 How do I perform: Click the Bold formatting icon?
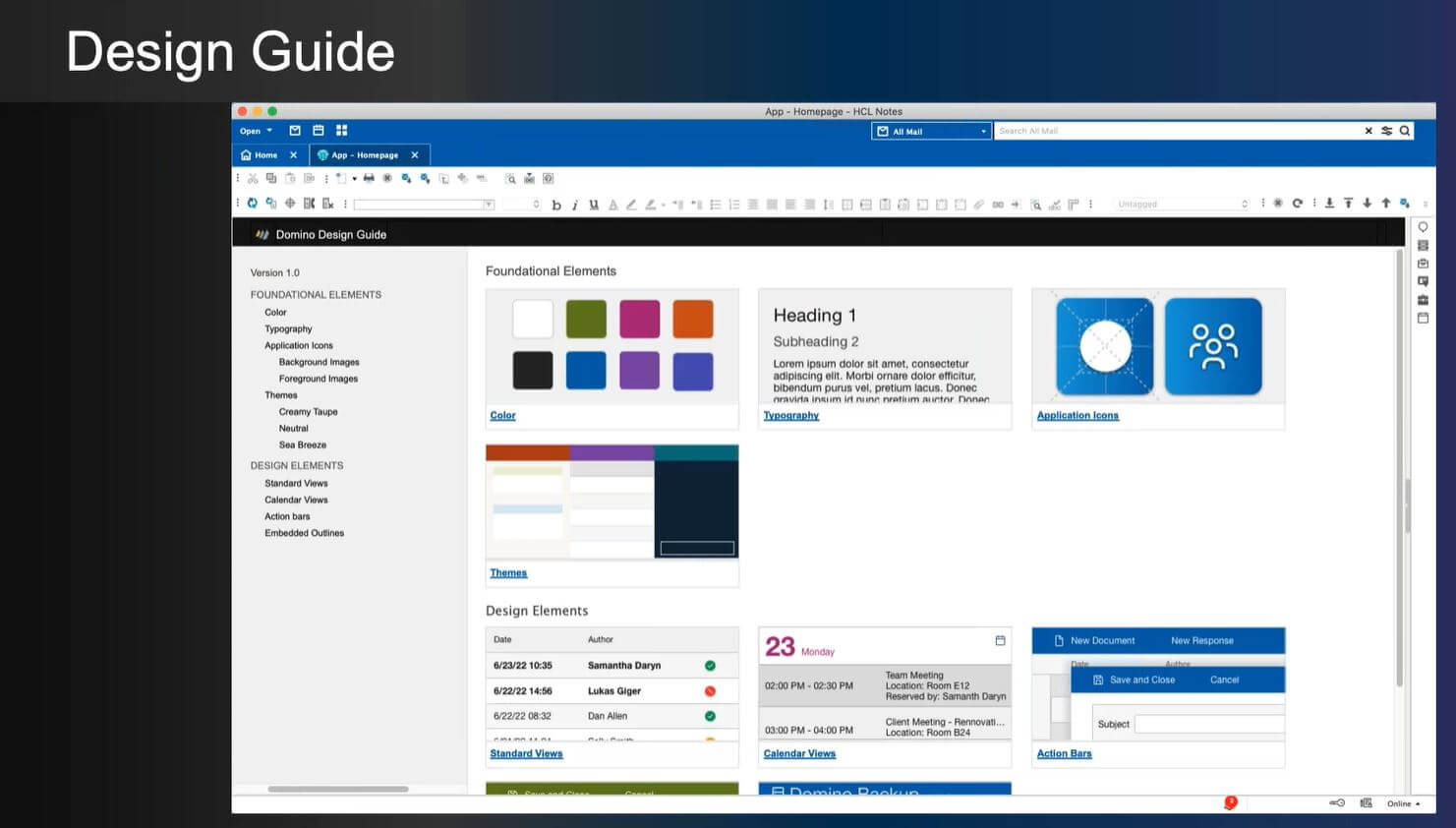(x=556, y=205)
